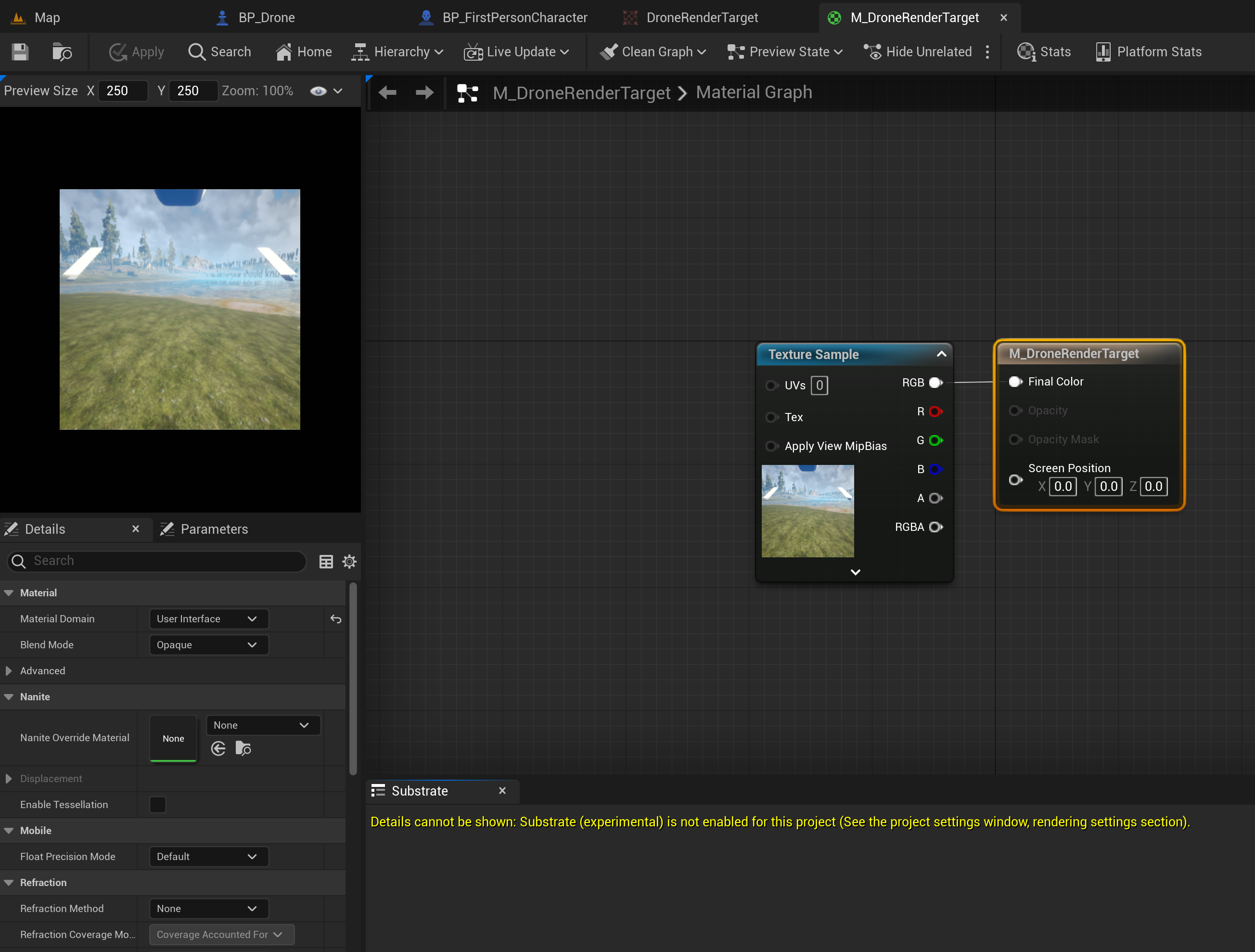Click the Apply View MipBias input pin
Screen dimensions: 1255x952
pyautogui.click(x=771, y=446)
